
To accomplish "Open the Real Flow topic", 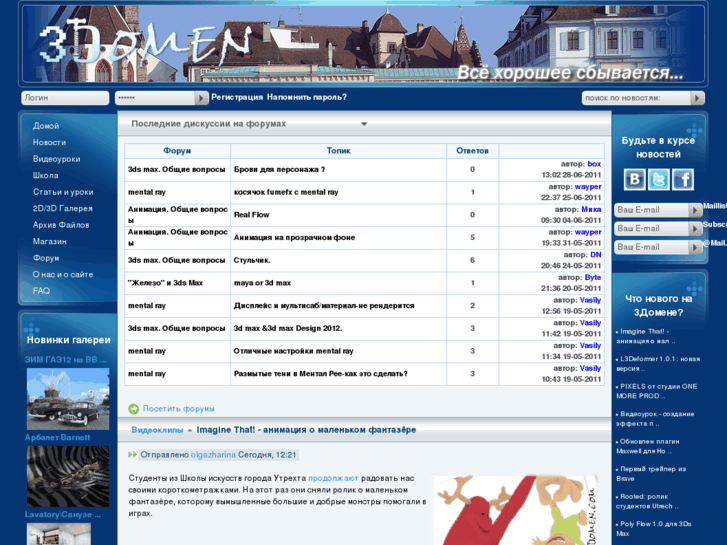I will tap(251, 215).
